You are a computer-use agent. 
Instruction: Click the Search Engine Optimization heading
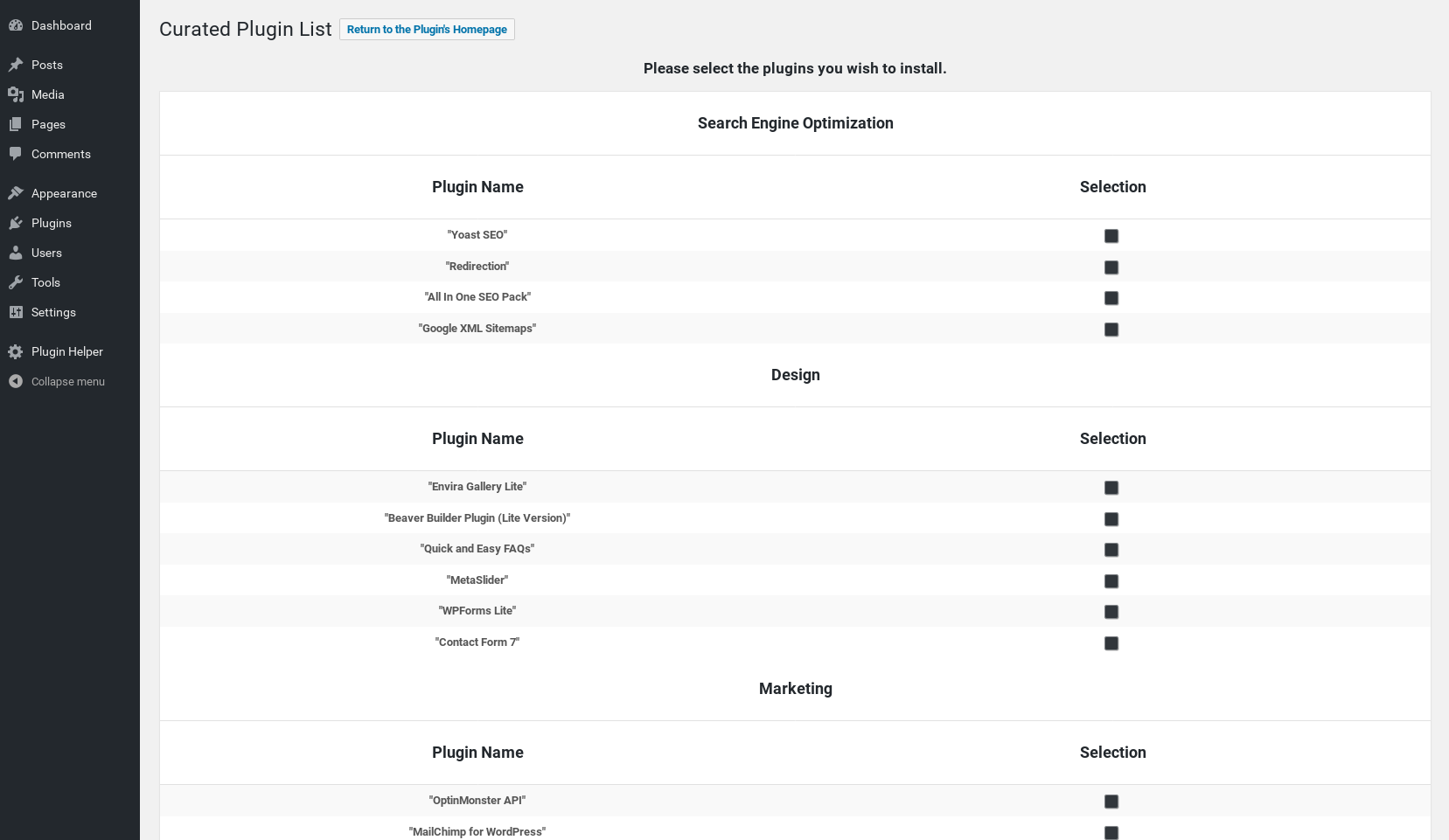click(796, 123)
